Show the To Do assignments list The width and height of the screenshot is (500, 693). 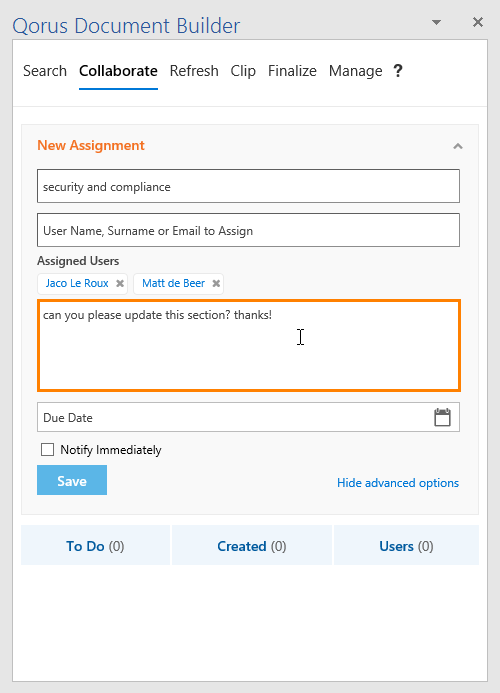(x=95, y=545)
